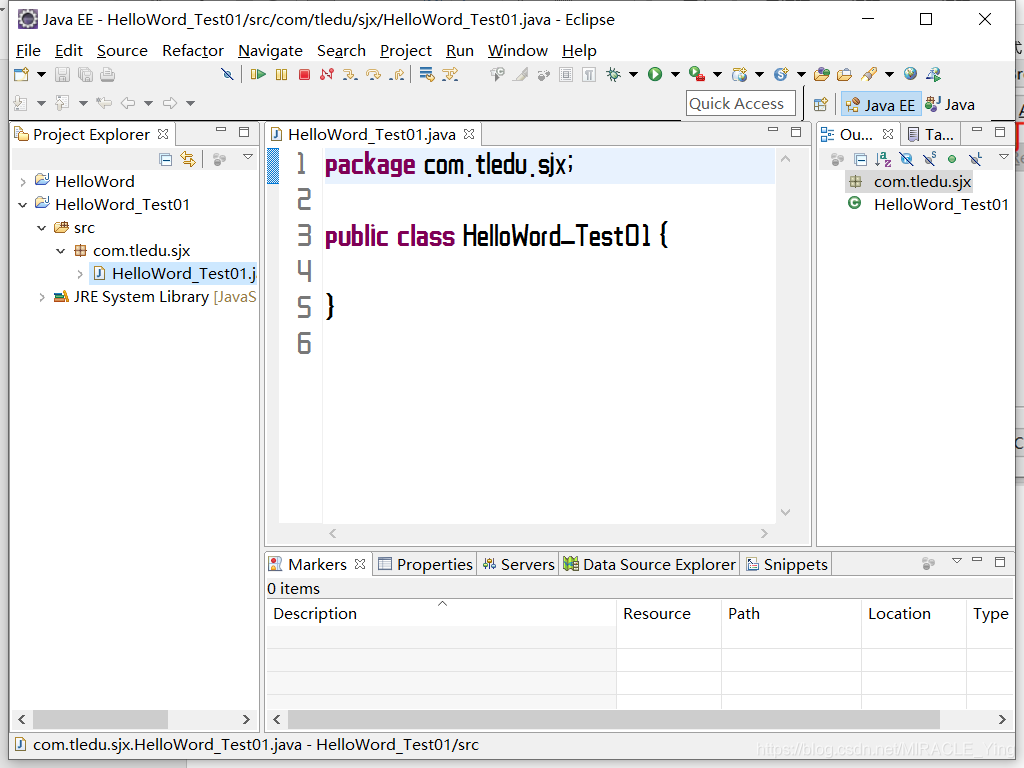Click the Resource column header
Viewport: 1024px width, 768px height.
tap(669, 614)
